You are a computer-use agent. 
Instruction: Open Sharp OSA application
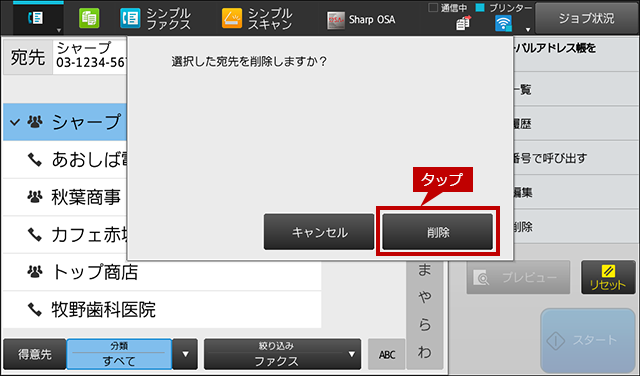362,20
